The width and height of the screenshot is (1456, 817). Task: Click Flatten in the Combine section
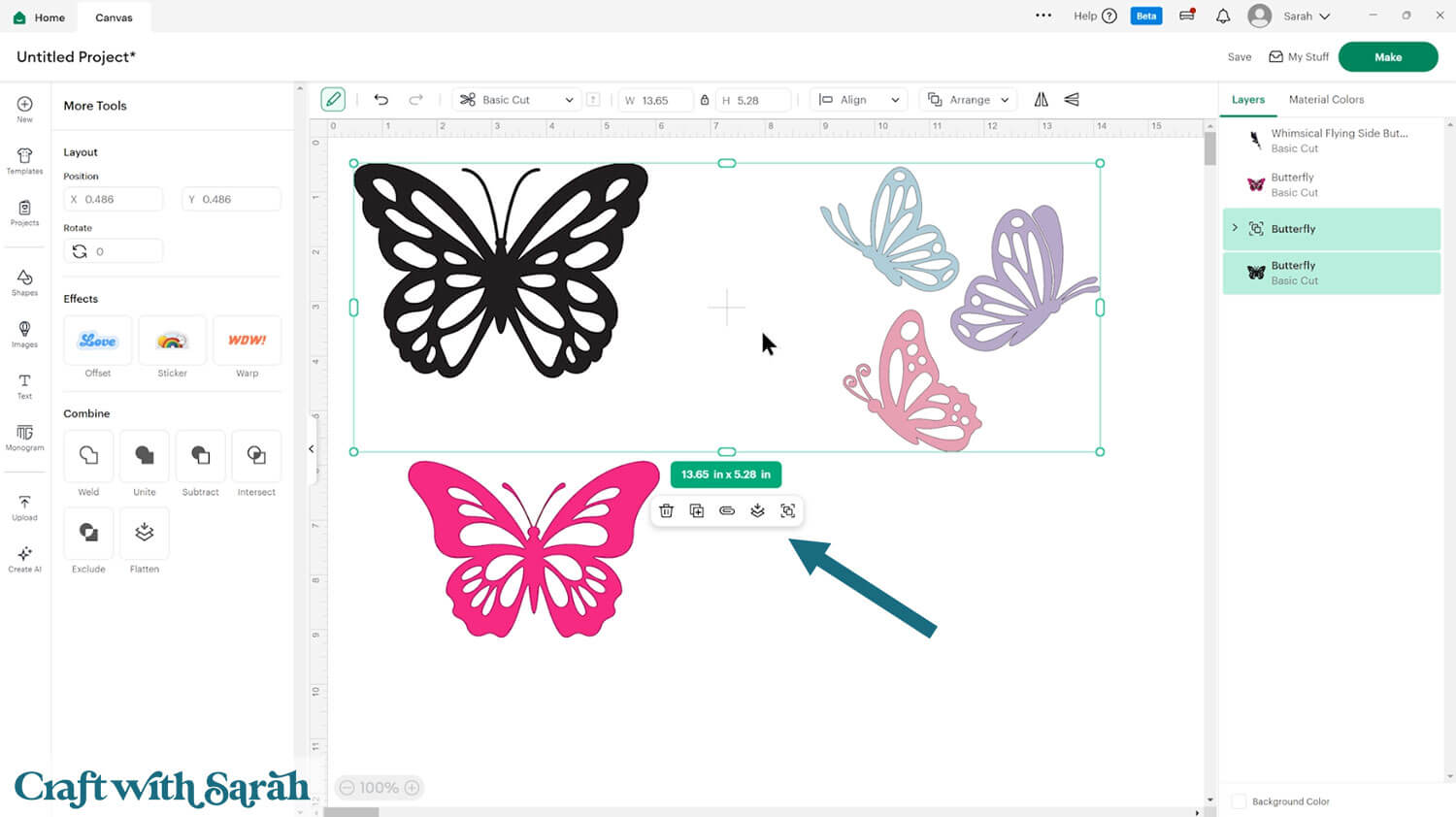pos(145,533)
